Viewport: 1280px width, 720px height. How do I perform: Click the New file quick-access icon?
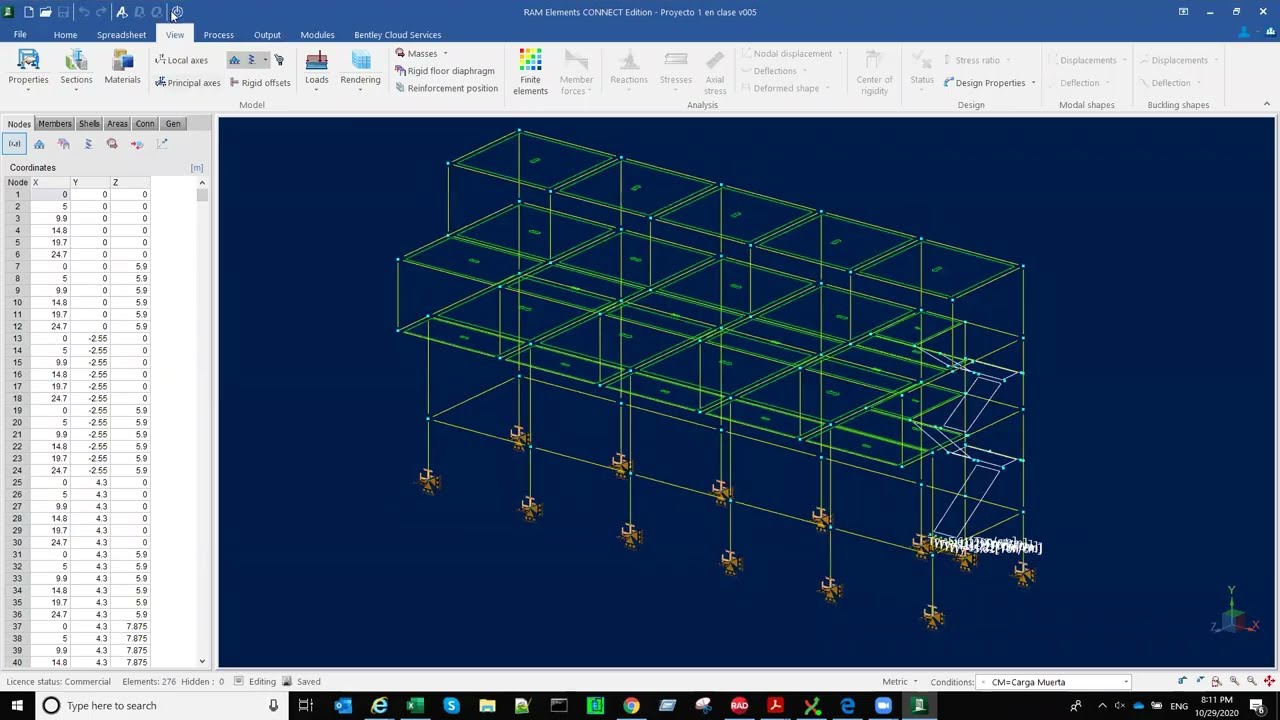pyautogui.click(x=28, y=12)
